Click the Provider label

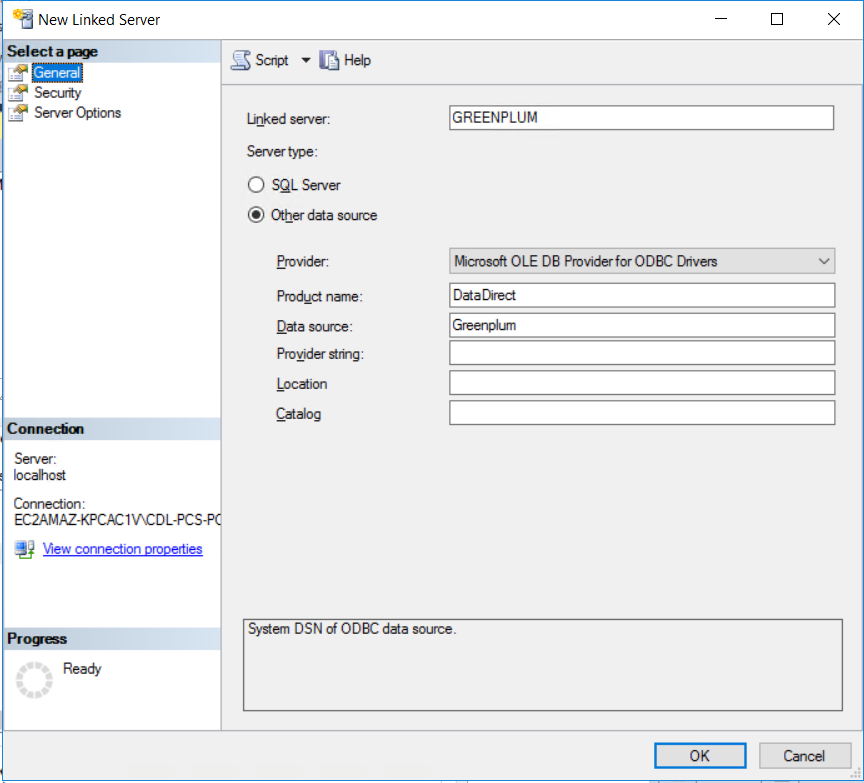tap(303, 261)
